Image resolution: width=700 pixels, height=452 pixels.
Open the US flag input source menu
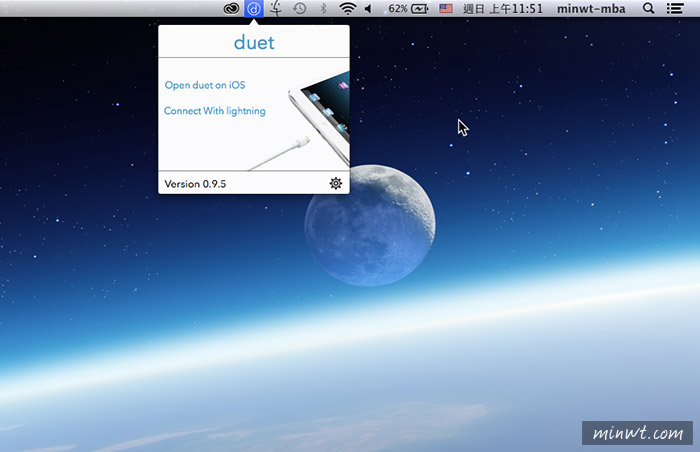(446, 8)
